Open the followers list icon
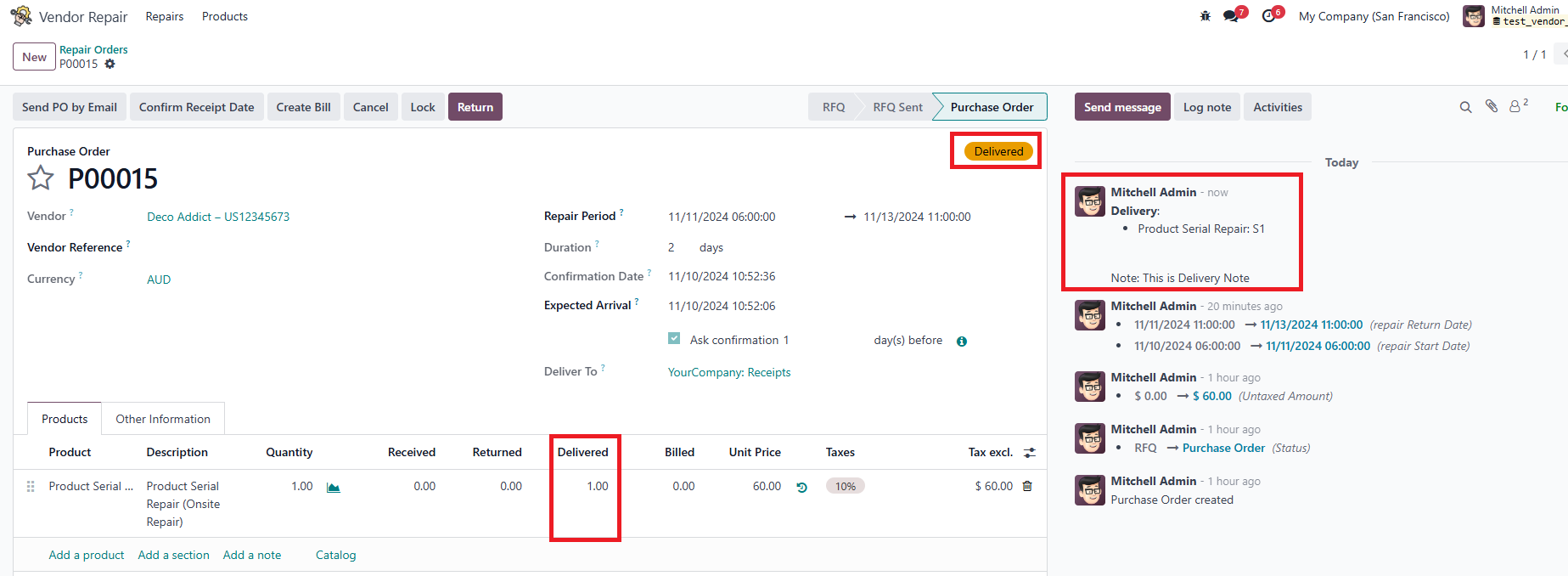The width and height of the screenshot is (1568, 576). pyautogui.click(x=1516, y=107)
